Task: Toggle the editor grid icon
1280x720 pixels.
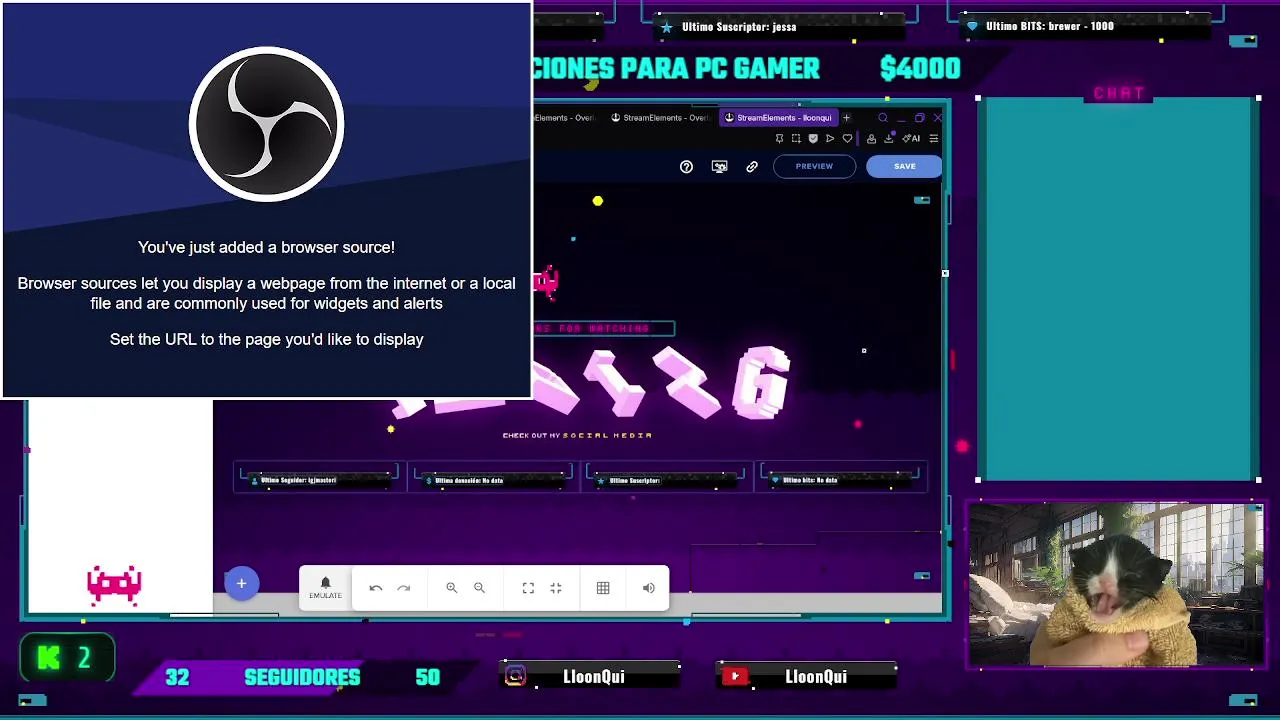Action: point(603,588)
